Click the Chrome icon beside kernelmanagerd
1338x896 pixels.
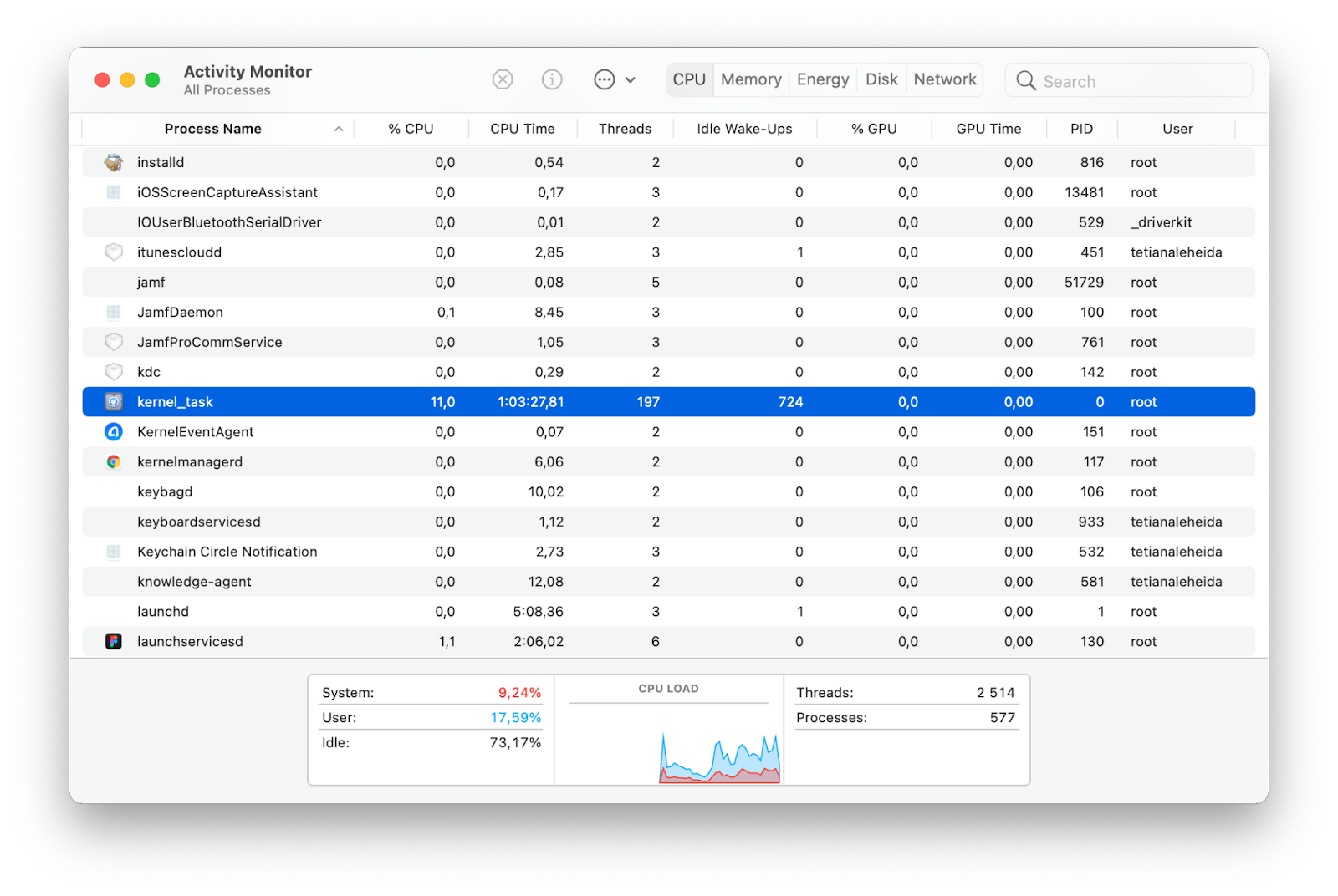click(114, 462)
